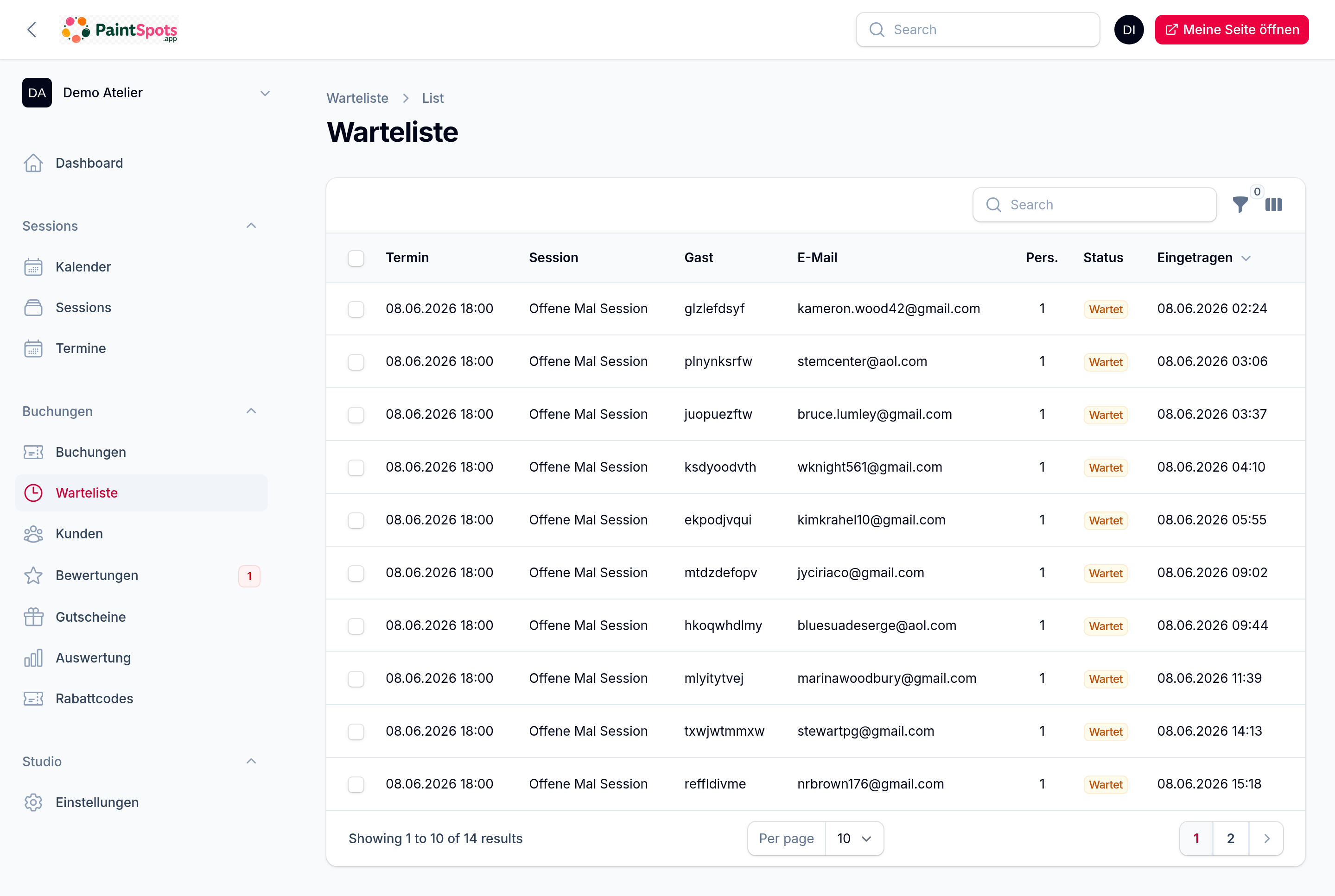This screenshot has width=1335, height=896.
Task: Collapse the Buchungen sidebar group
Action: [x=251, y=411]
